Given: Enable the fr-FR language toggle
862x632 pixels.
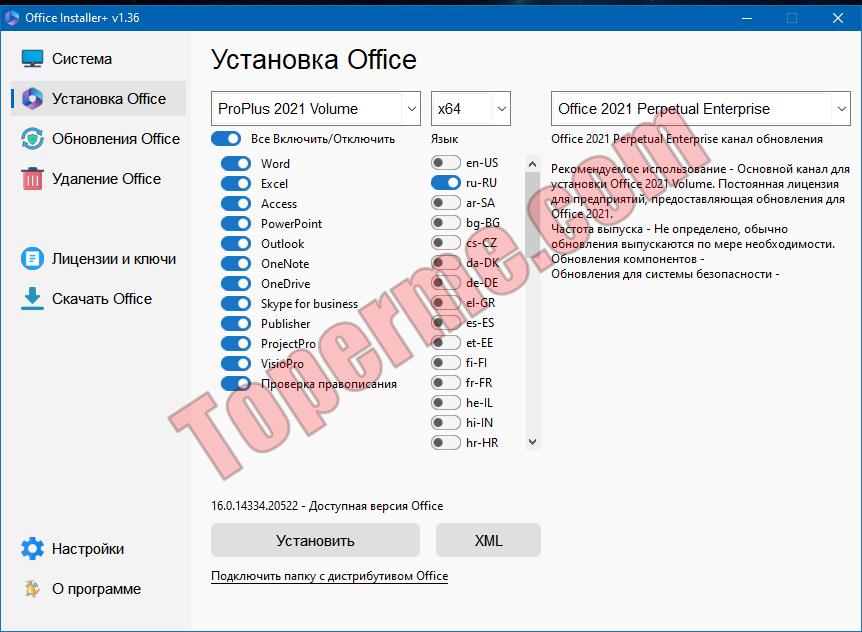Looking at the screenshot, I should (x=446, y=382).
